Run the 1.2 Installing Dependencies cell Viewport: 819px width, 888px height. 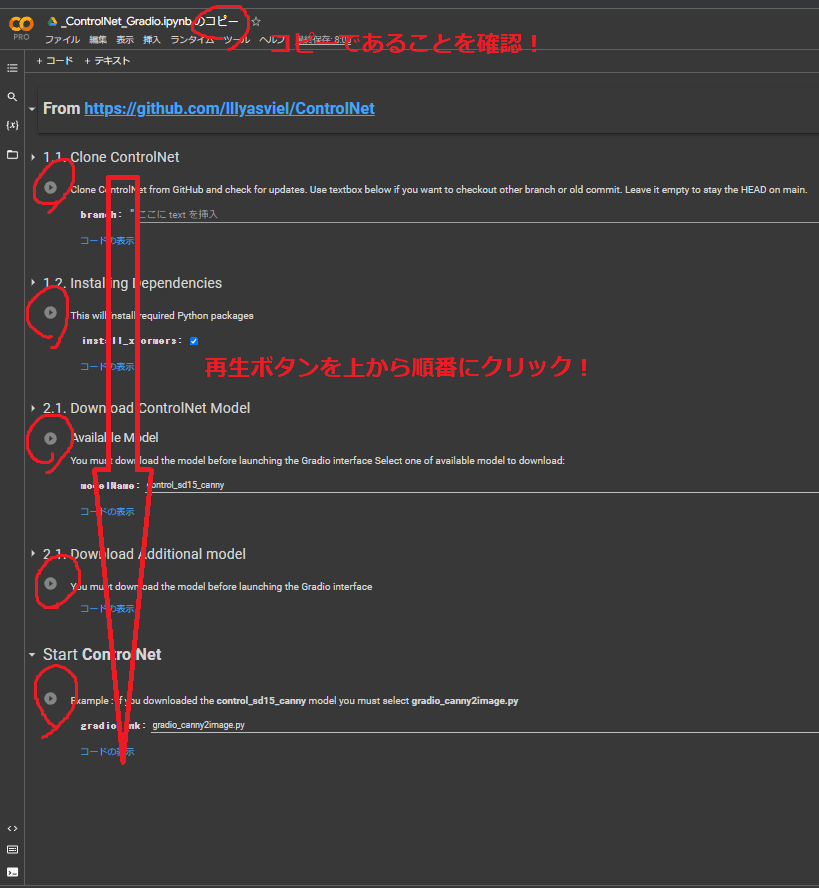(x=50, y=313)
